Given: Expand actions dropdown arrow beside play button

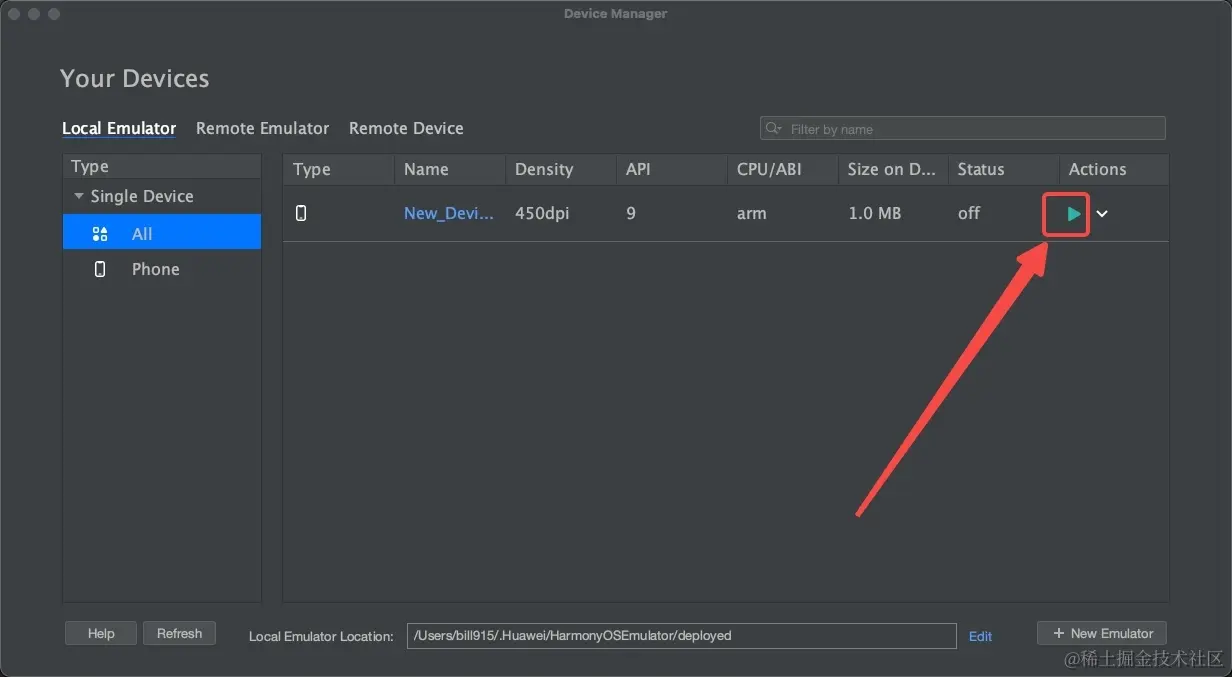Looking at the screenshot, I should tap(1102, 214).
